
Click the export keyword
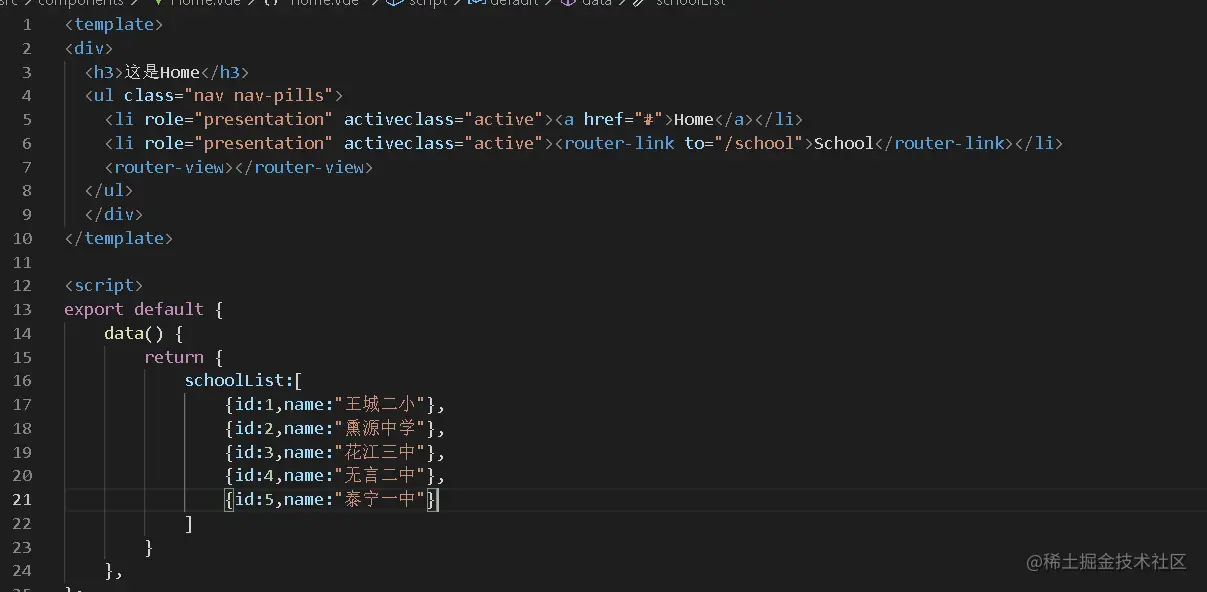pyautogui.click(x=94, y=309)
